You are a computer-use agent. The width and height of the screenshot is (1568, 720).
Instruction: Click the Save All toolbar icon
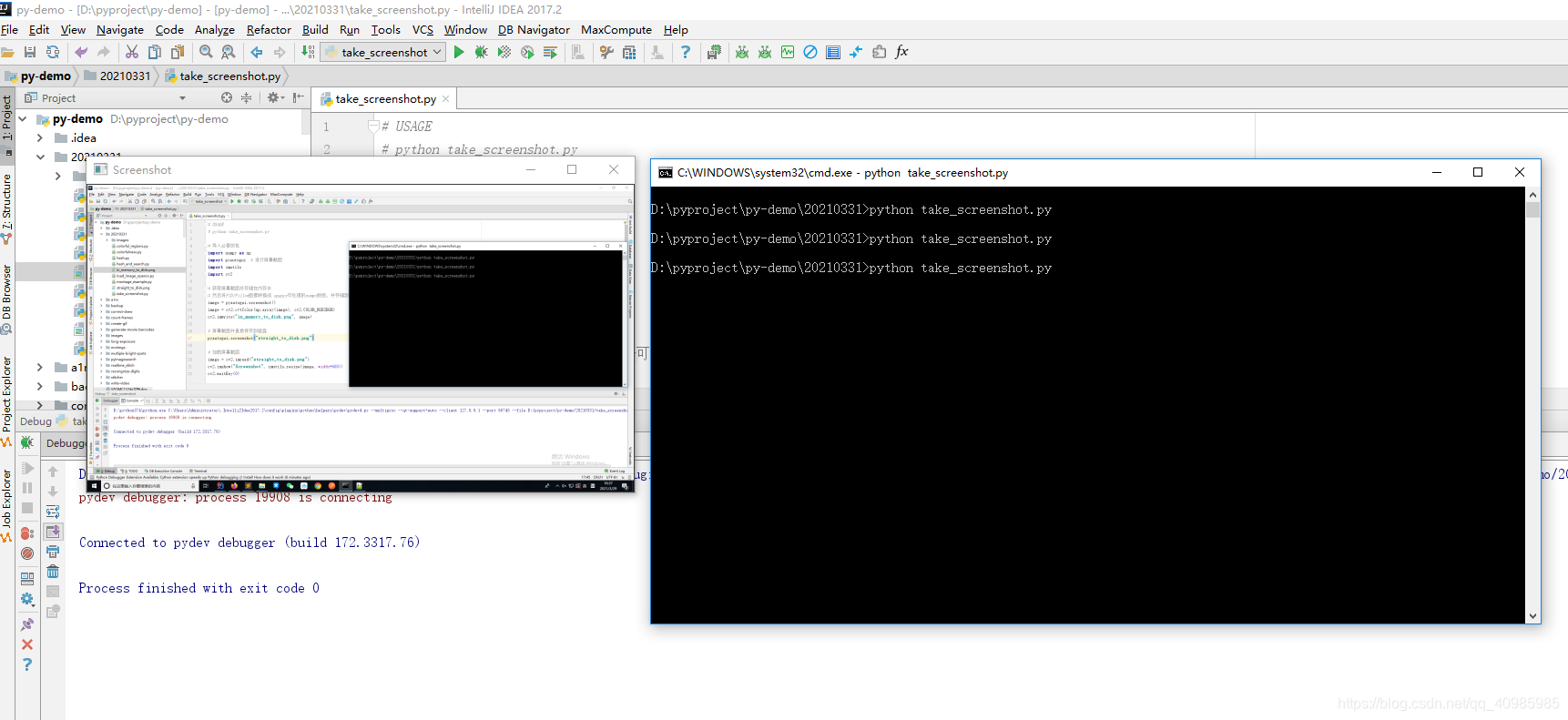[x=30, y=52]
